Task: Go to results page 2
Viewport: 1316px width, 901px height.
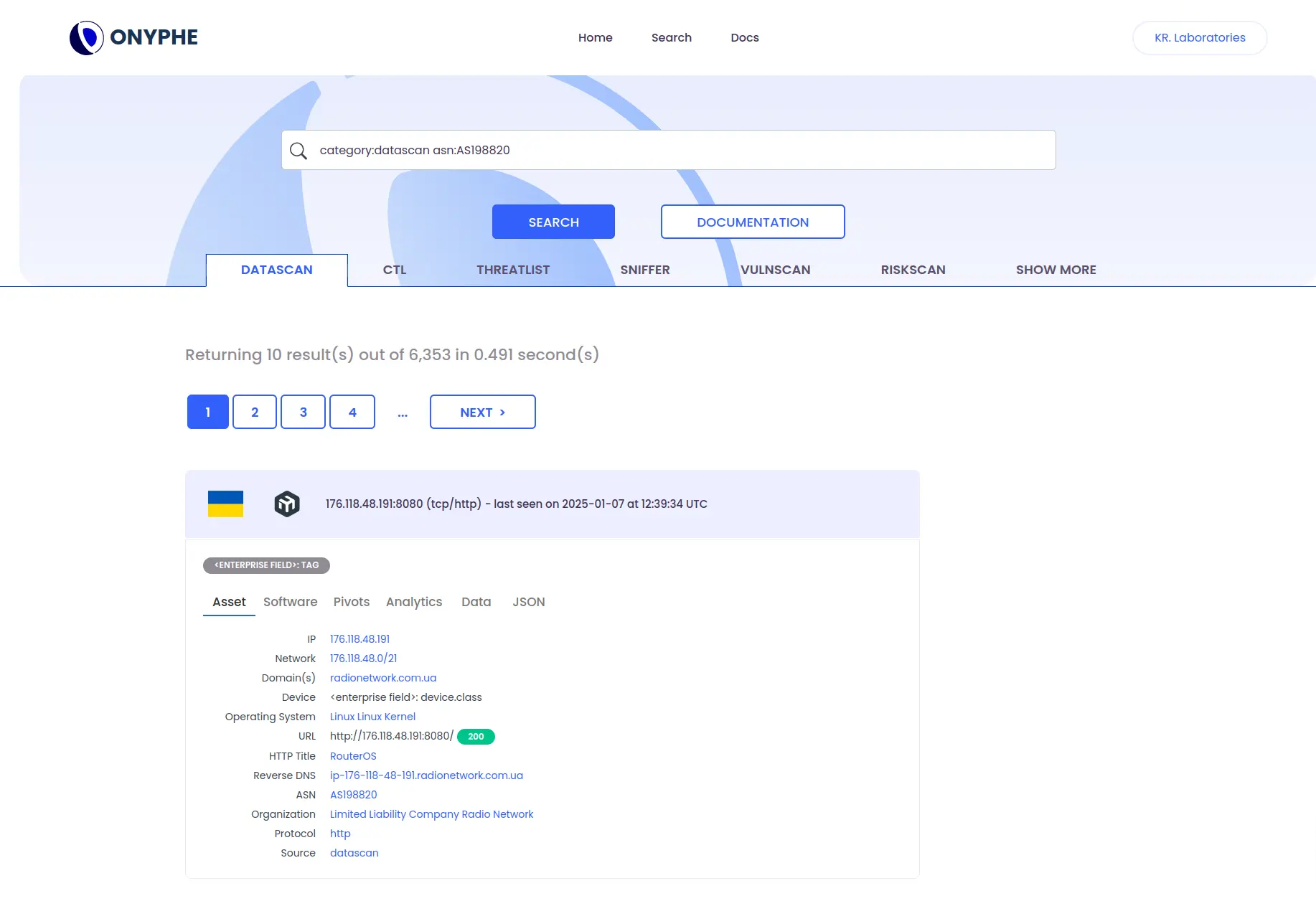Action: [254, 412]
